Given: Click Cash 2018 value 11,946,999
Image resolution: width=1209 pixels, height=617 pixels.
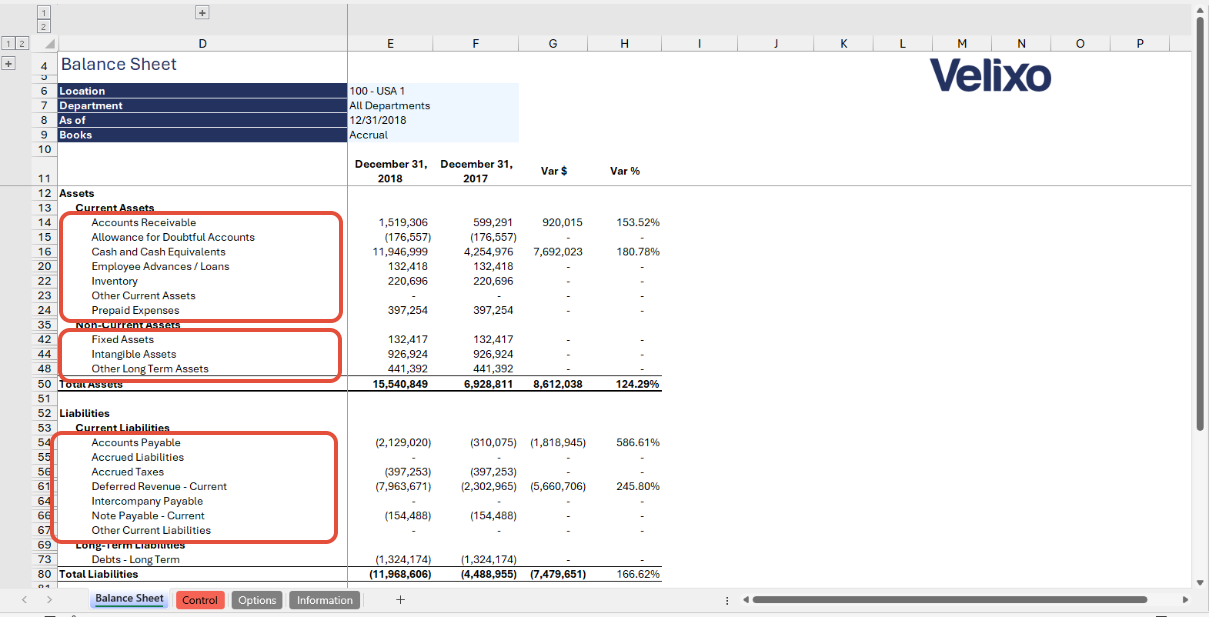Looking at the screenshot, I should (x=400, y=252).
